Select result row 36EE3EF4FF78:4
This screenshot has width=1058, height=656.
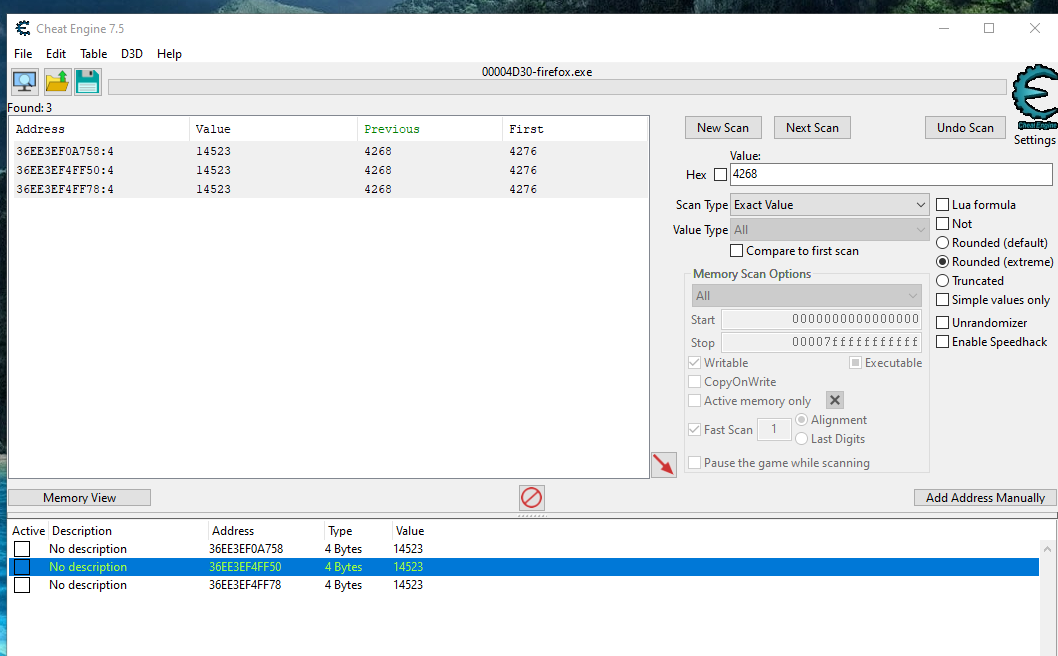tap(329, 189)
